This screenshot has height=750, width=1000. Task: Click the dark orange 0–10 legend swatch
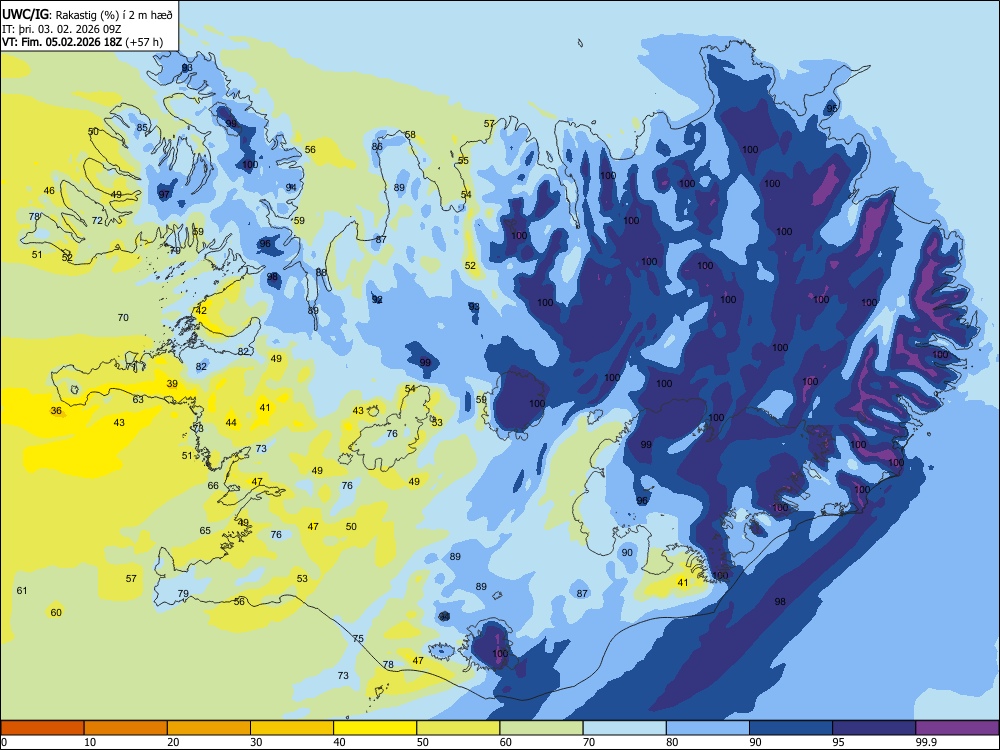42,728
